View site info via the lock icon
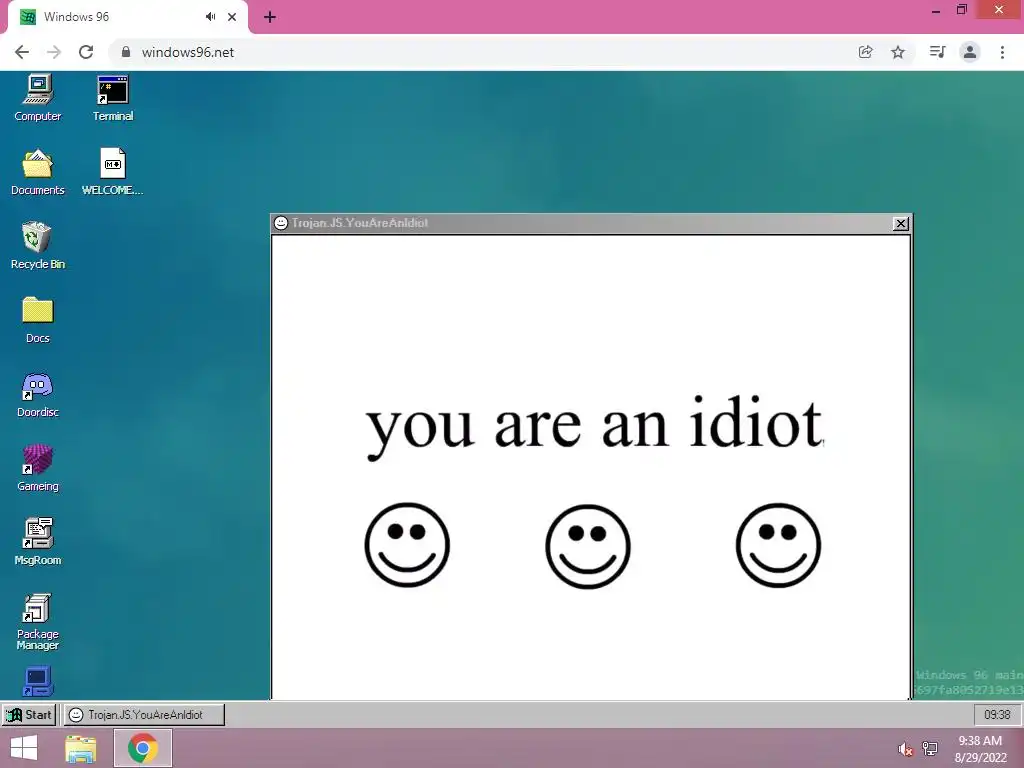 [126, 52]
